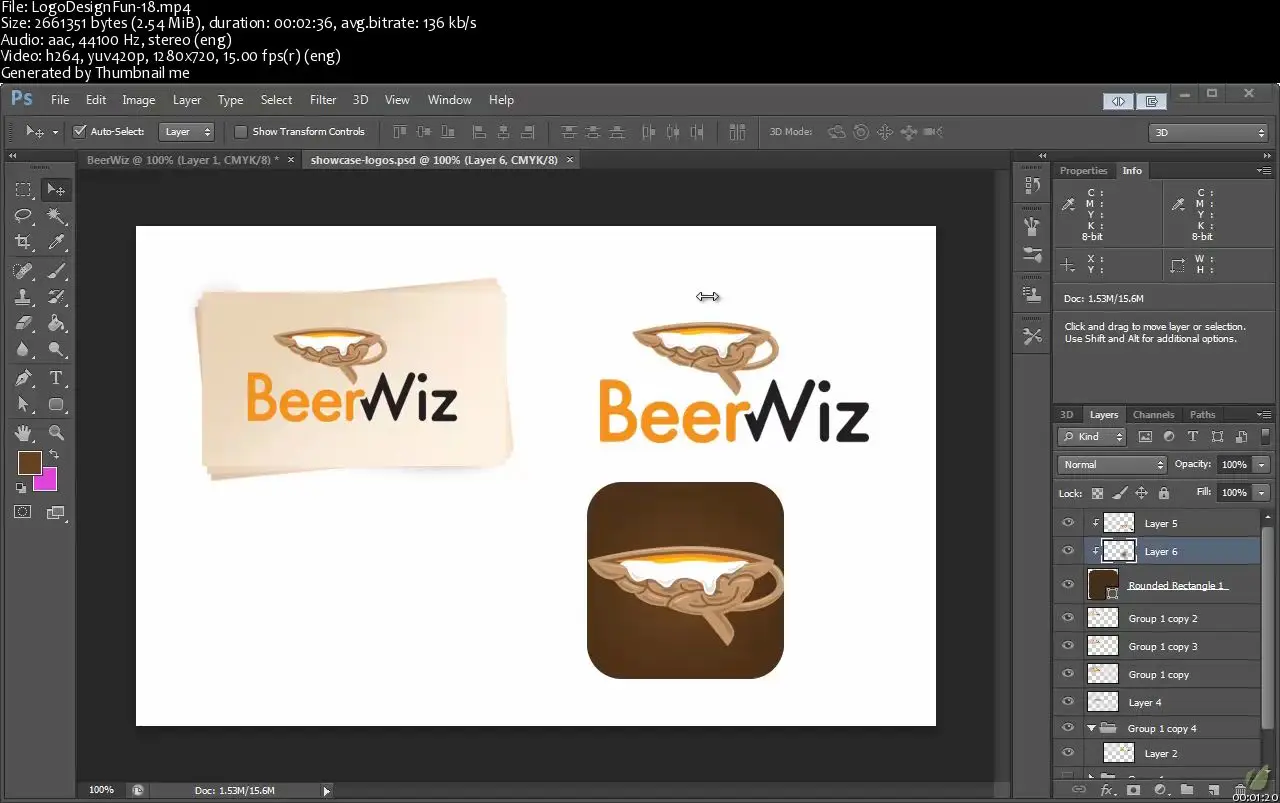Screen dimensions: 1280x803
Task: Open the blending mode Normal dropdown
Action: tap(1112, 465)
